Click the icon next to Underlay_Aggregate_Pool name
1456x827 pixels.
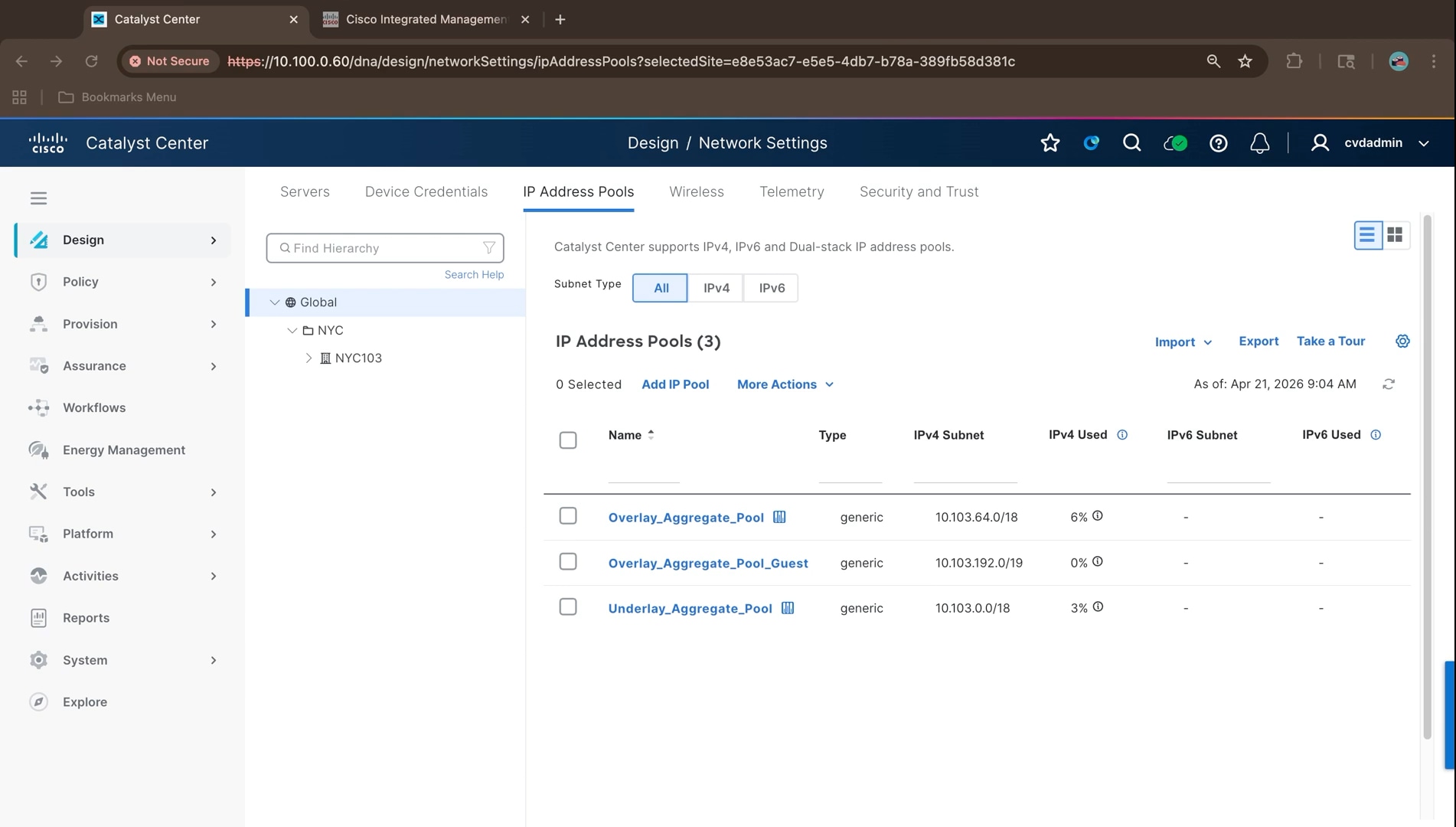[788, 608]
